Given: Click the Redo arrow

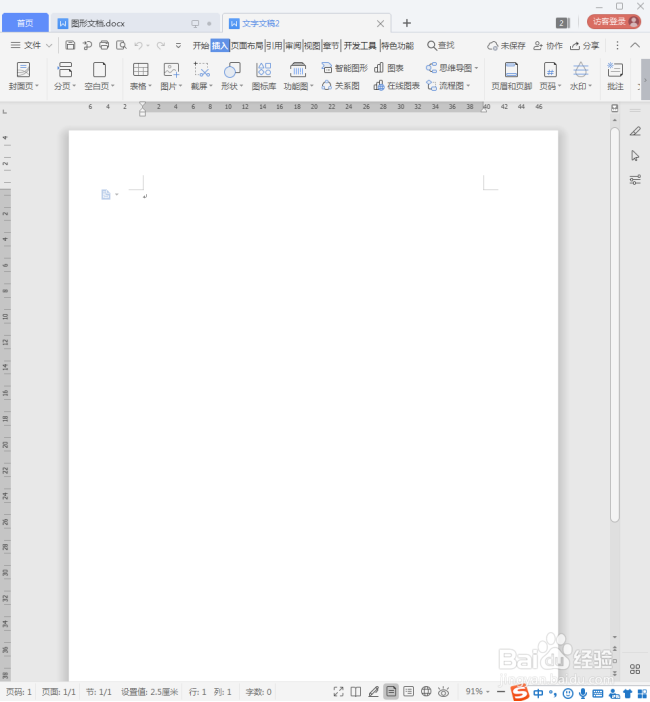Looking at the screenshot, I should point(161,45).
